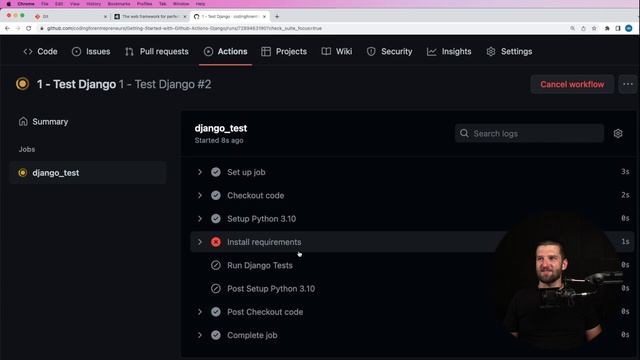
Task: Switch to the first browser tab
Action: tap(70, 16)
